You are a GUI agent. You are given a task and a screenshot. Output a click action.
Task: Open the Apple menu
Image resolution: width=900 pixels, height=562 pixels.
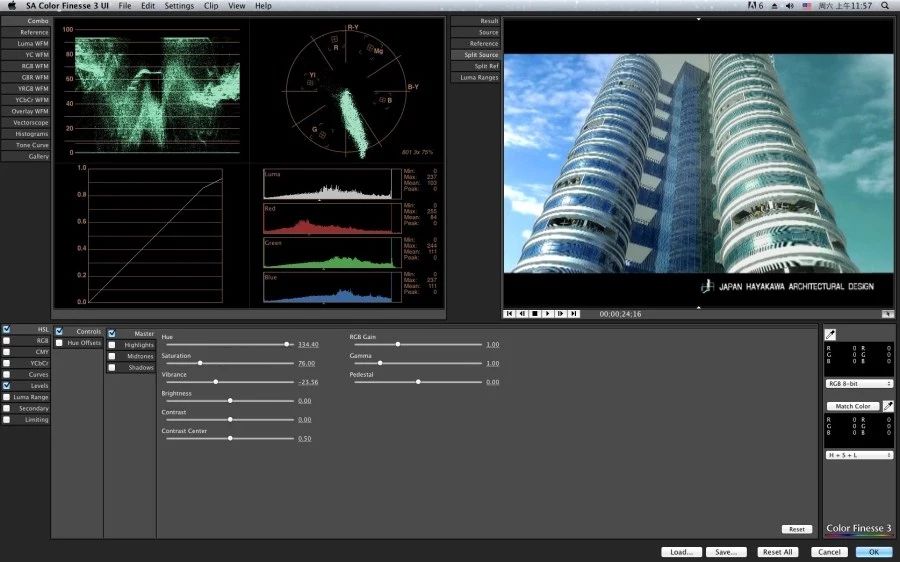coord(11,6)
